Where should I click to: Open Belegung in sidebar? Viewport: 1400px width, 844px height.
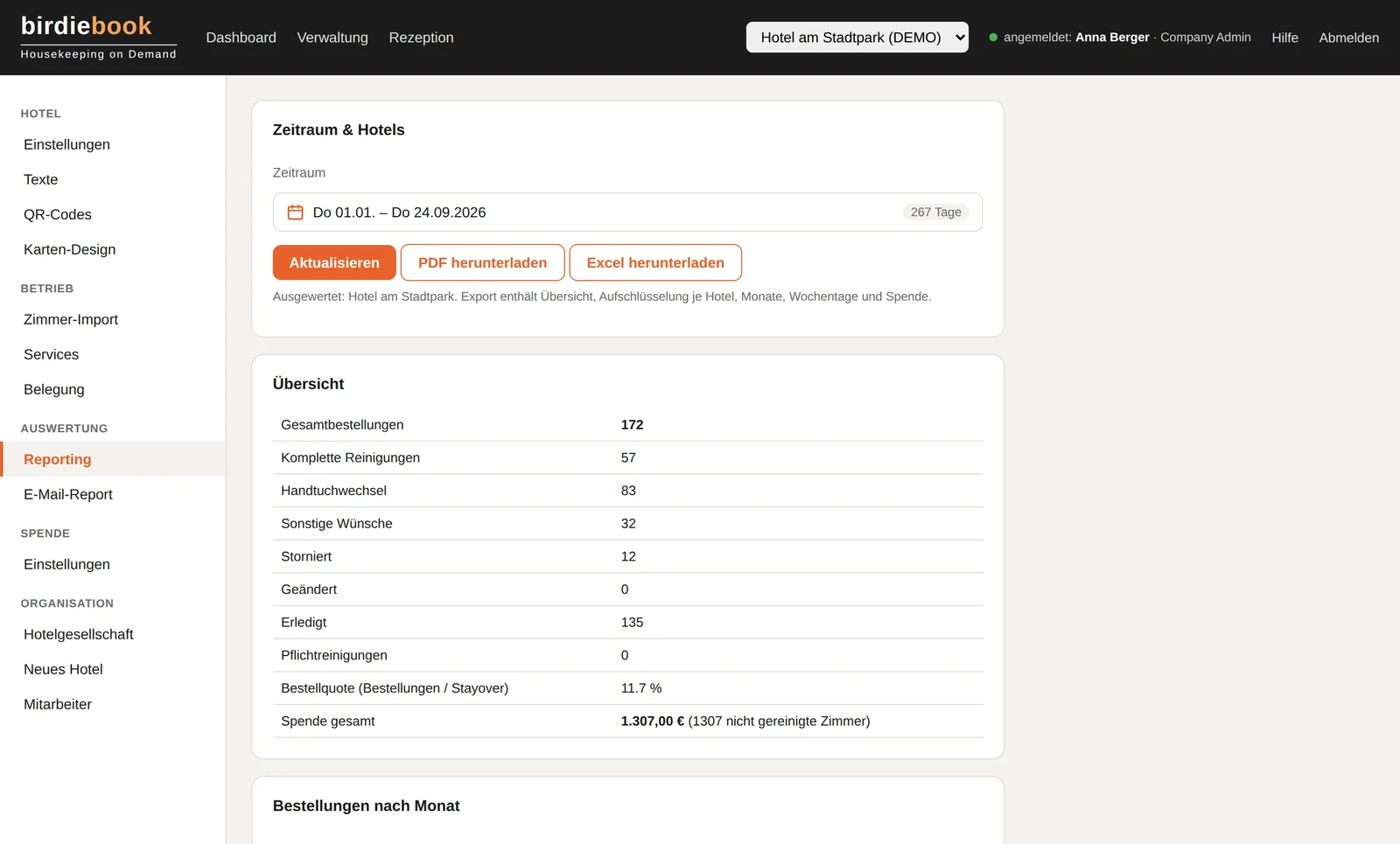point(113,389)
